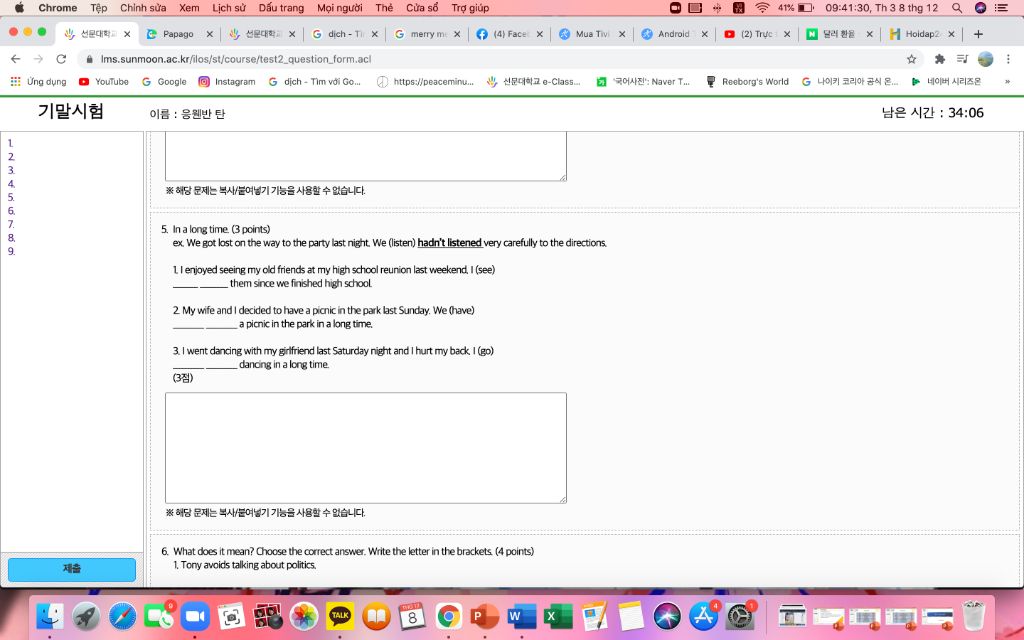Open minimized PowerPoint window thumbnail next to Trash

[x=937, y=616]
